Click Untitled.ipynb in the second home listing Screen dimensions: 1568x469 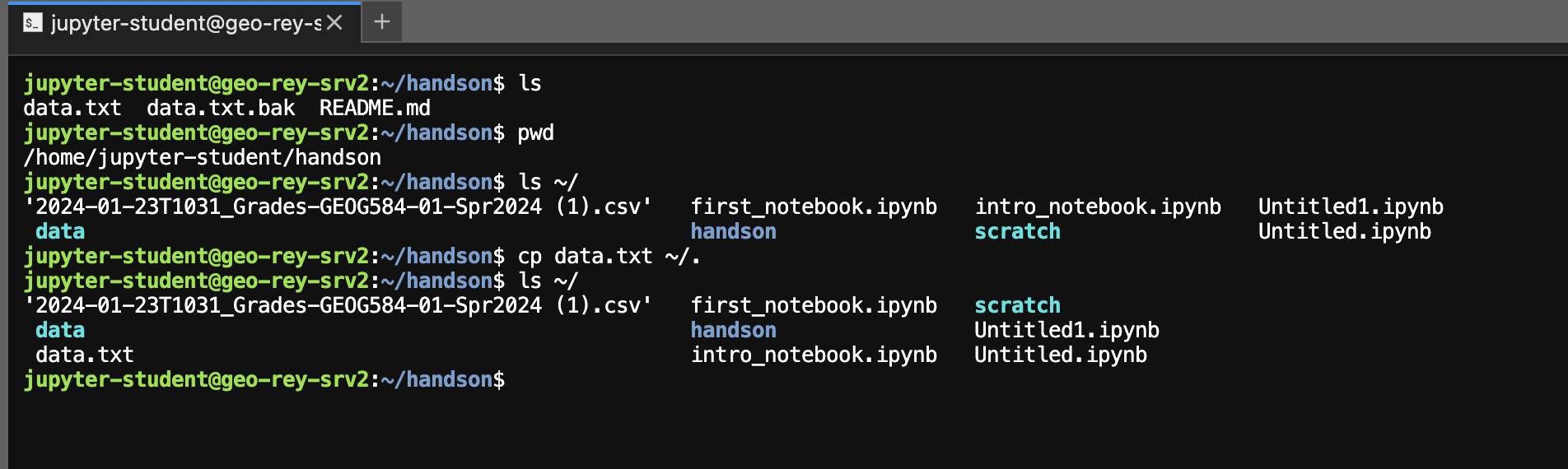pos(1060,355)
